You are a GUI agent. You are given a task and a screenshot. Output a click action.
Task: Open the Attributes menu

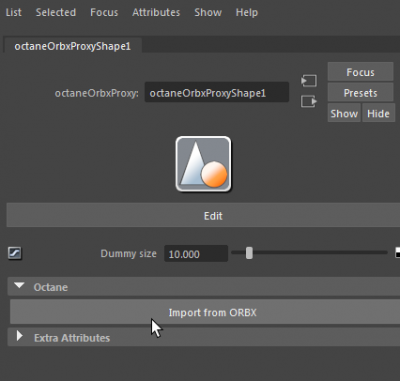click(x=156, y=12)
